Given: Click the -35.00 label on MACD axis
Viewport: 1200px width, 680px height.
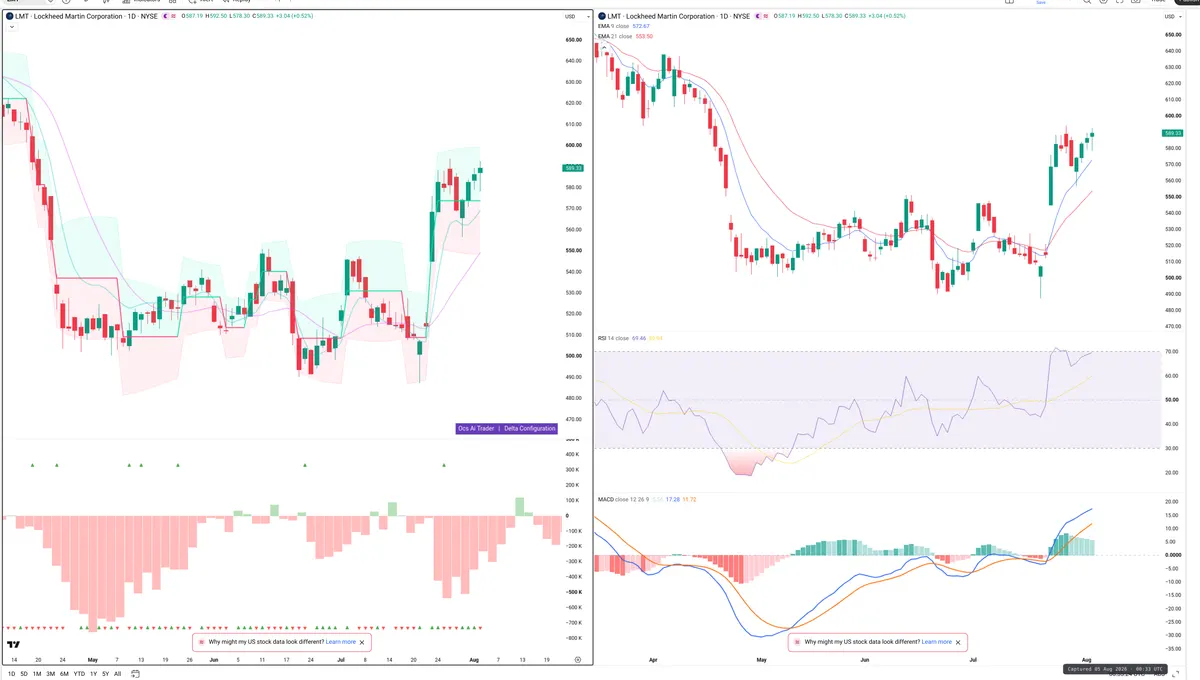Looking at the screenshot, I should (1172, 649).
